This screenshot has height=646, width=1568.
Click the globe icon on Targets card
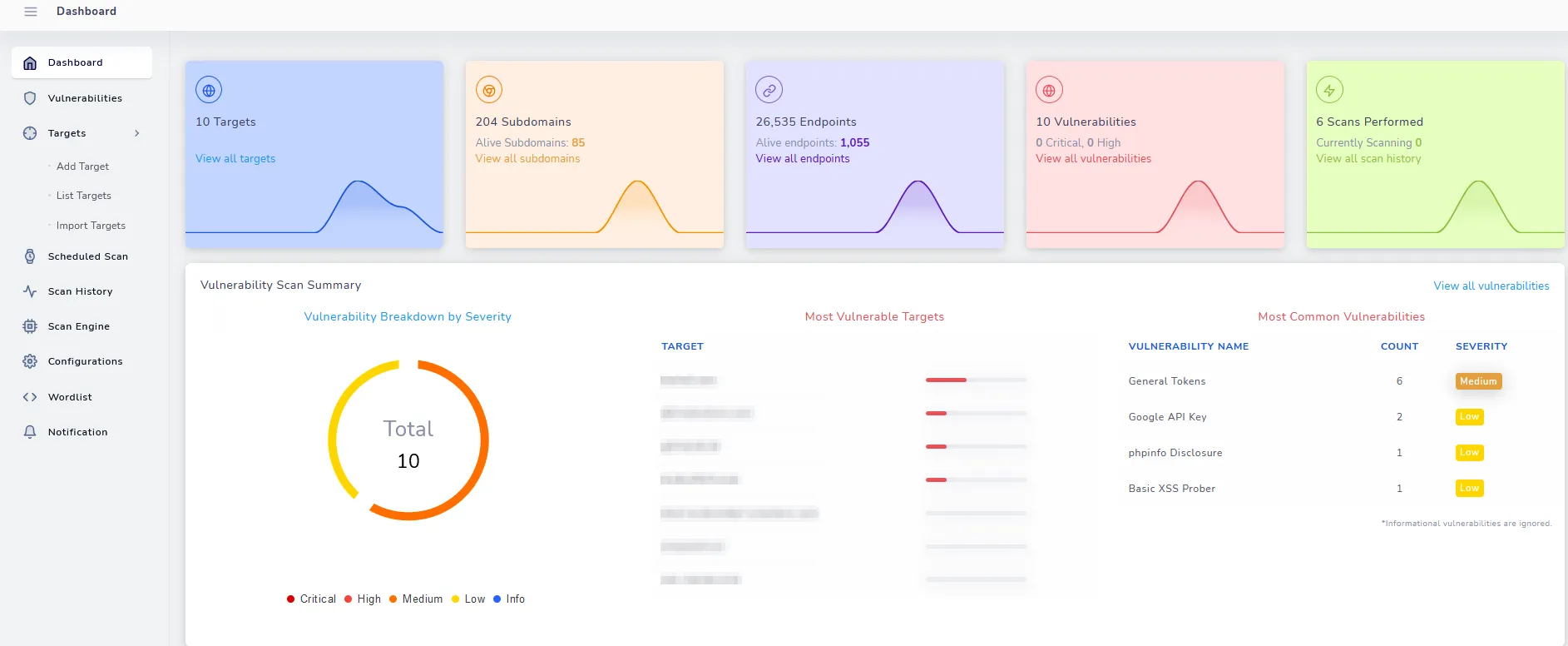click(209, 90)
